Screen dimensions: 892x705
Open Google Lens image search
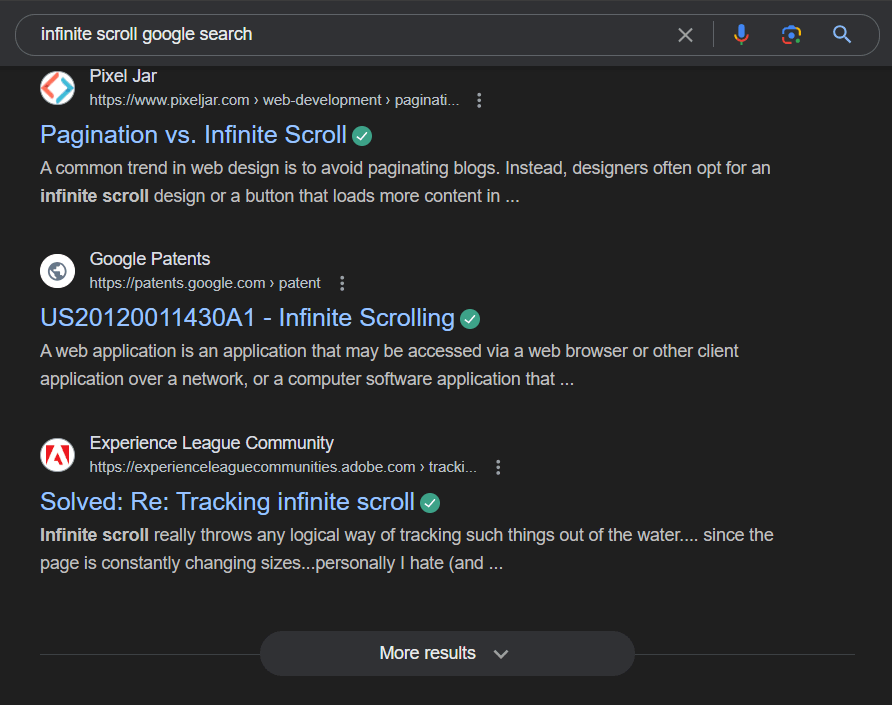tap(791, 35)
